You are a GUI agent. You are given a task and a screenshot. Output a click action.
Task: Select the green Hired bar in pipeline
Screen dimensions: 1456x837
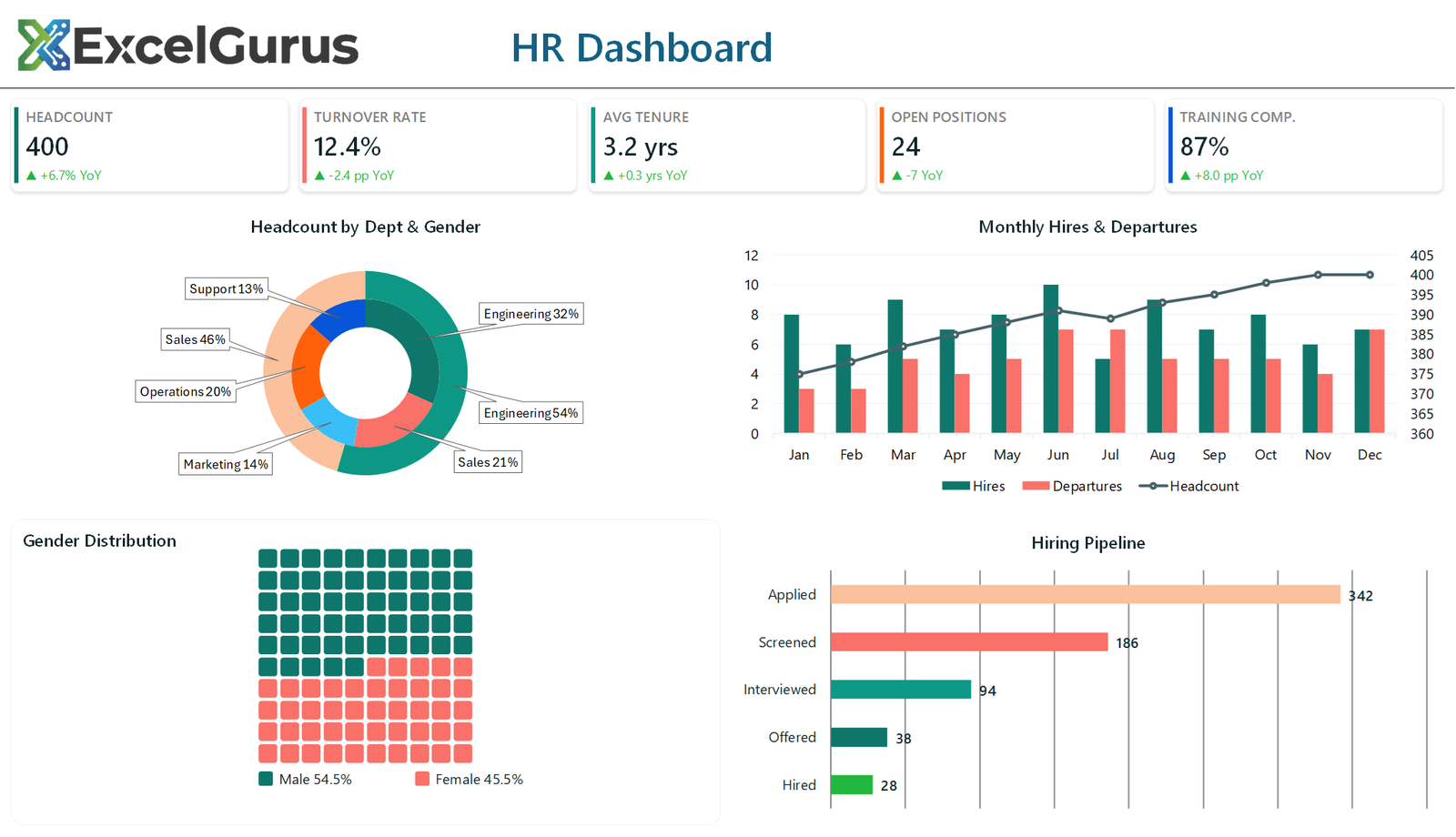[x=853, y=784]
